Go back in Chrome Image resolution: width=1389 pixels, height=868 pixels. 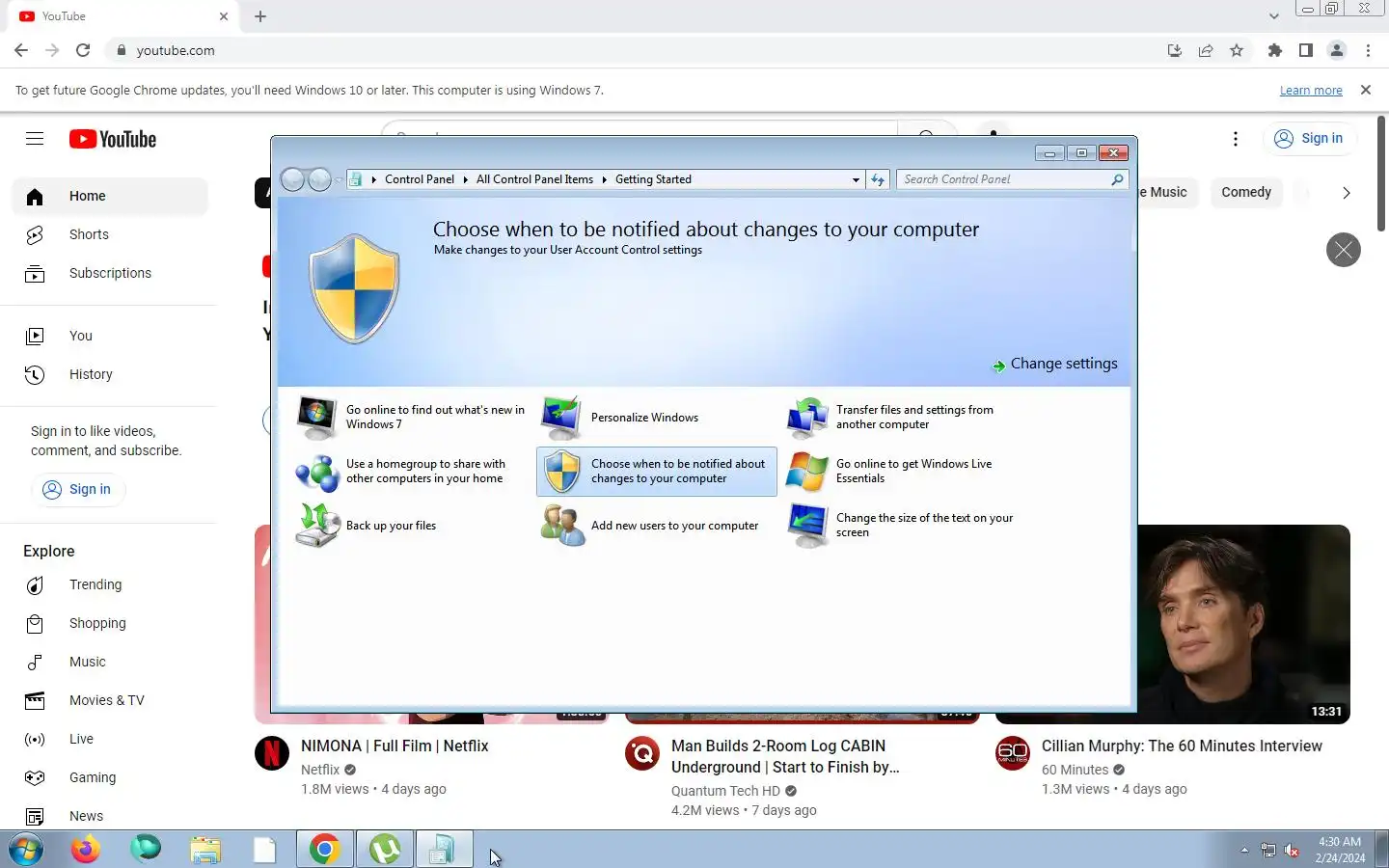(x=21, y=50)
